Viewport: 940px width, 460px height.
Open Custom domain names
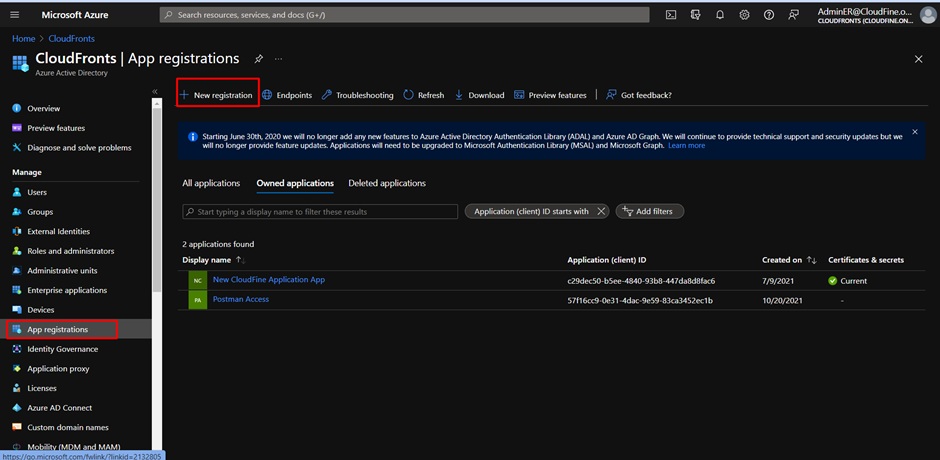68,428
